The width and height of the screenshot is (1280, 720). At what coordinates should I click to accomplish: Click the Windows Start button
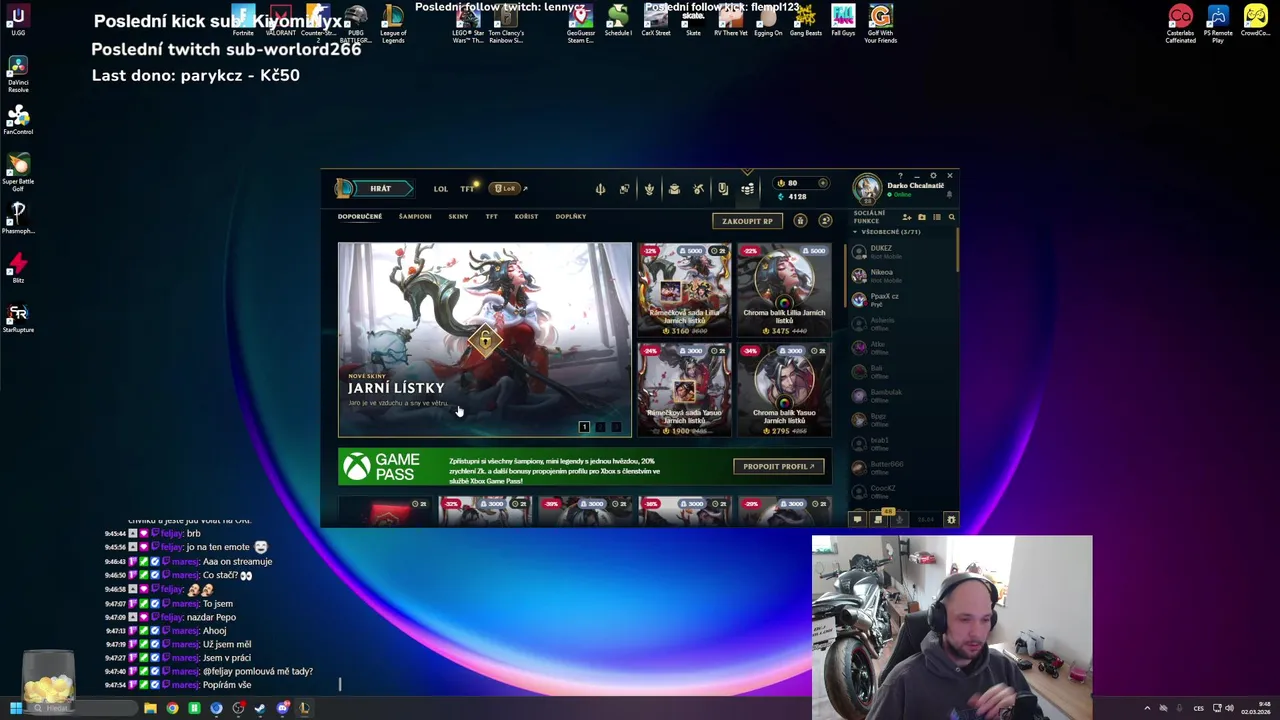[15, 708]
